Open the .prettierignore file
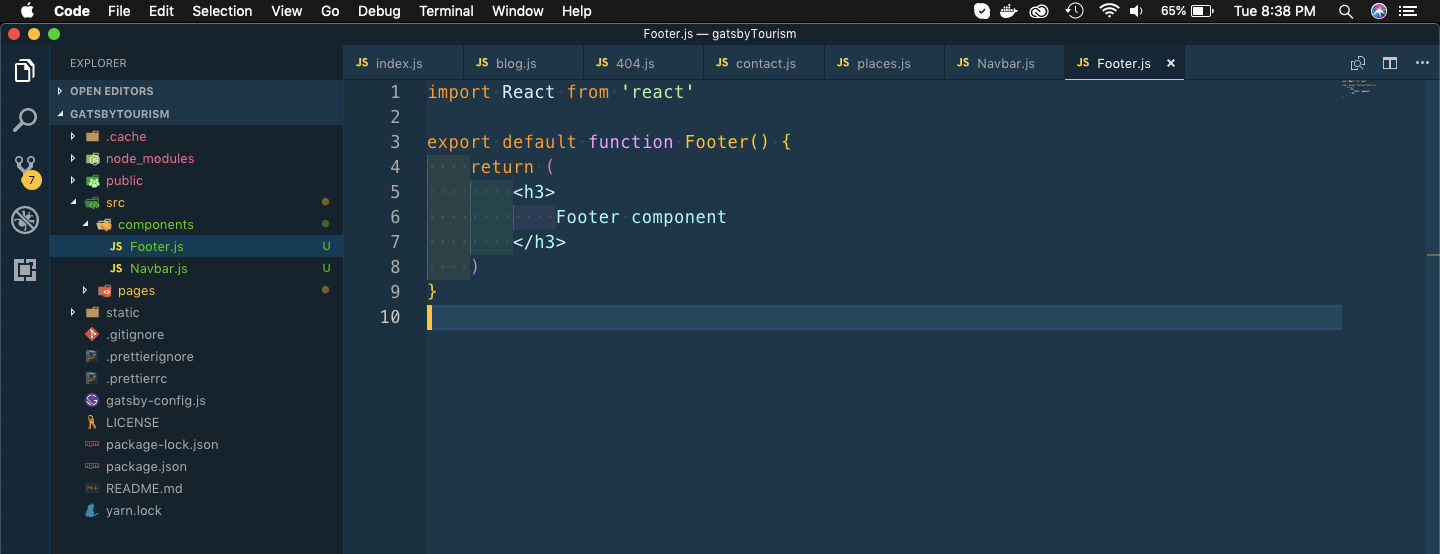 pos(196,356)
